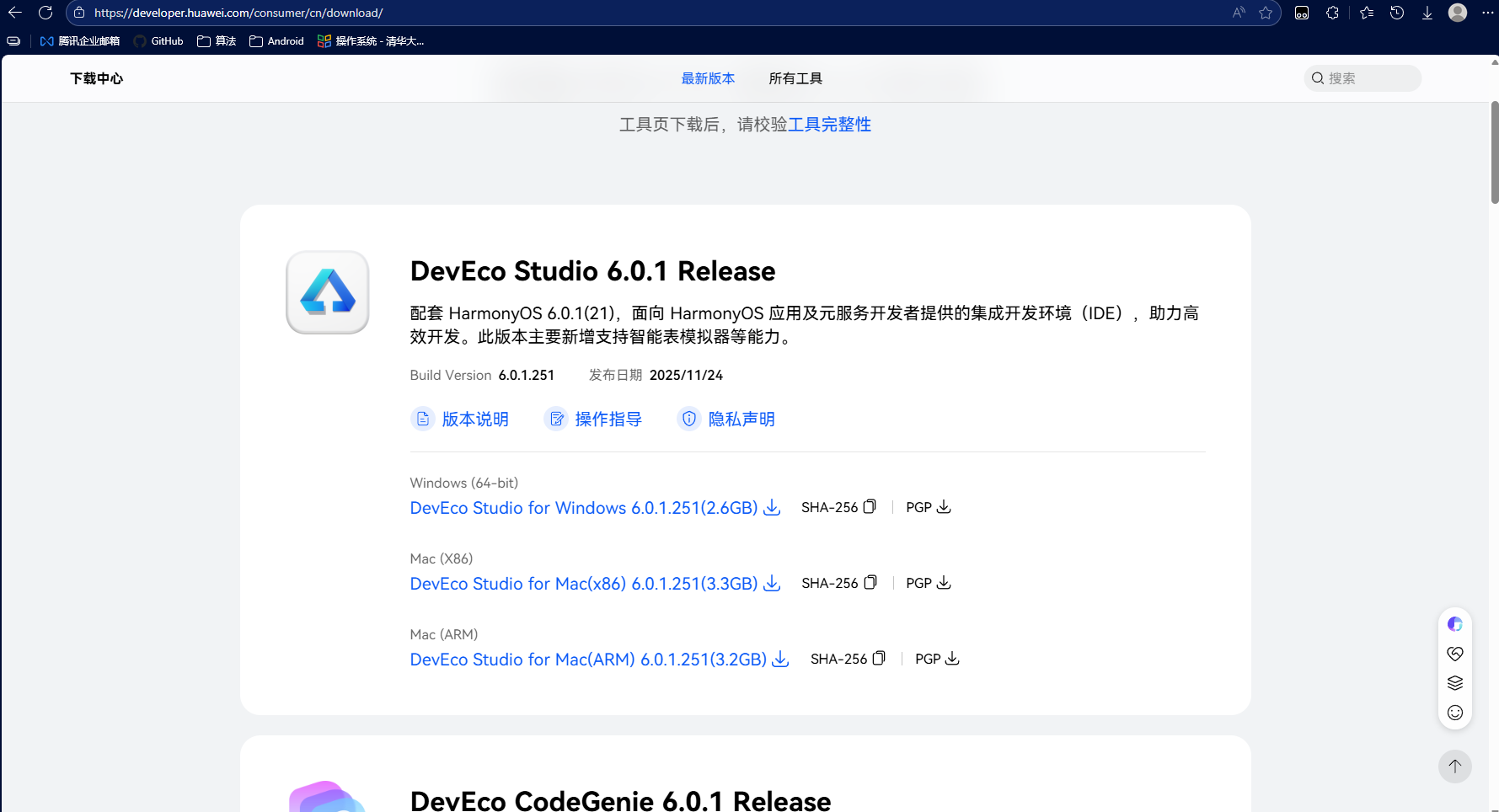This screenshot has width=1499, height=812.
Task: Click the 搜索 search field
Action: (x=1362, y=77)
